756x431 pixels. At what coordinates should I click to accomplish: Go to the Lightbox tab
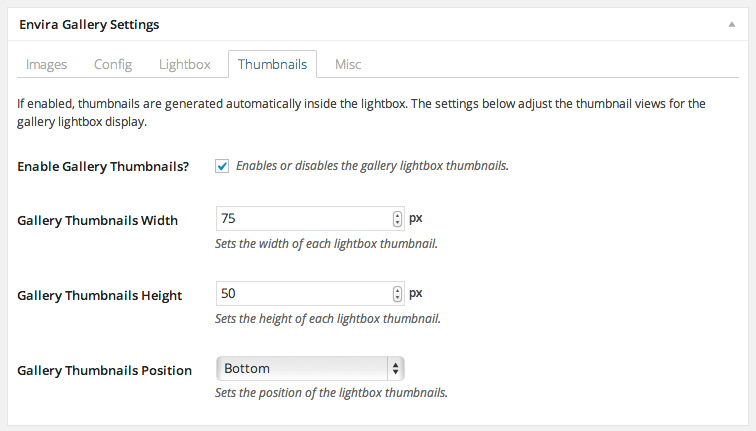pos(185,64)
